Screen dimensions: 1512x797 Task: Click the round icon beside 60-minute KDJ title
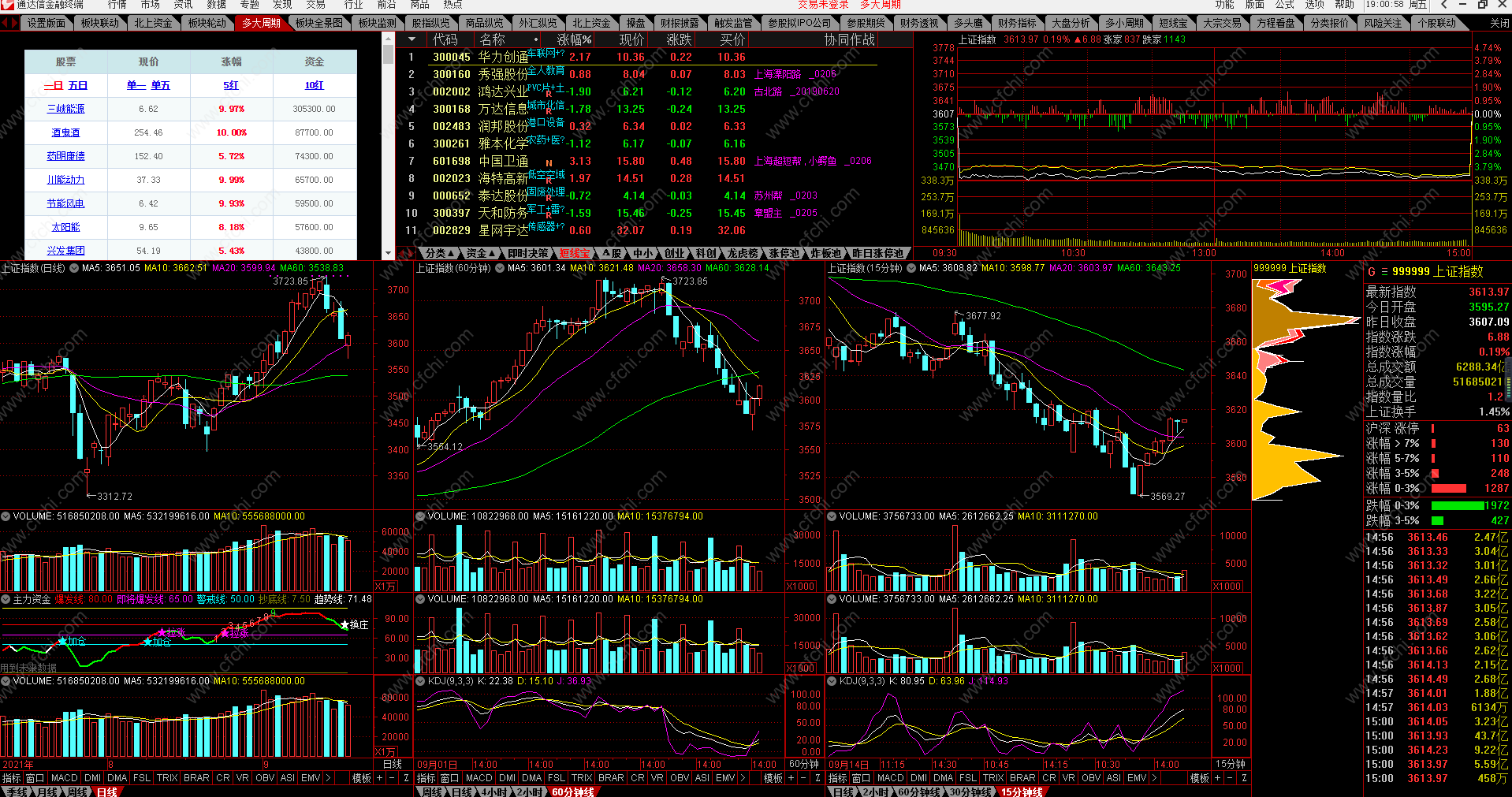tap(420, 681)
